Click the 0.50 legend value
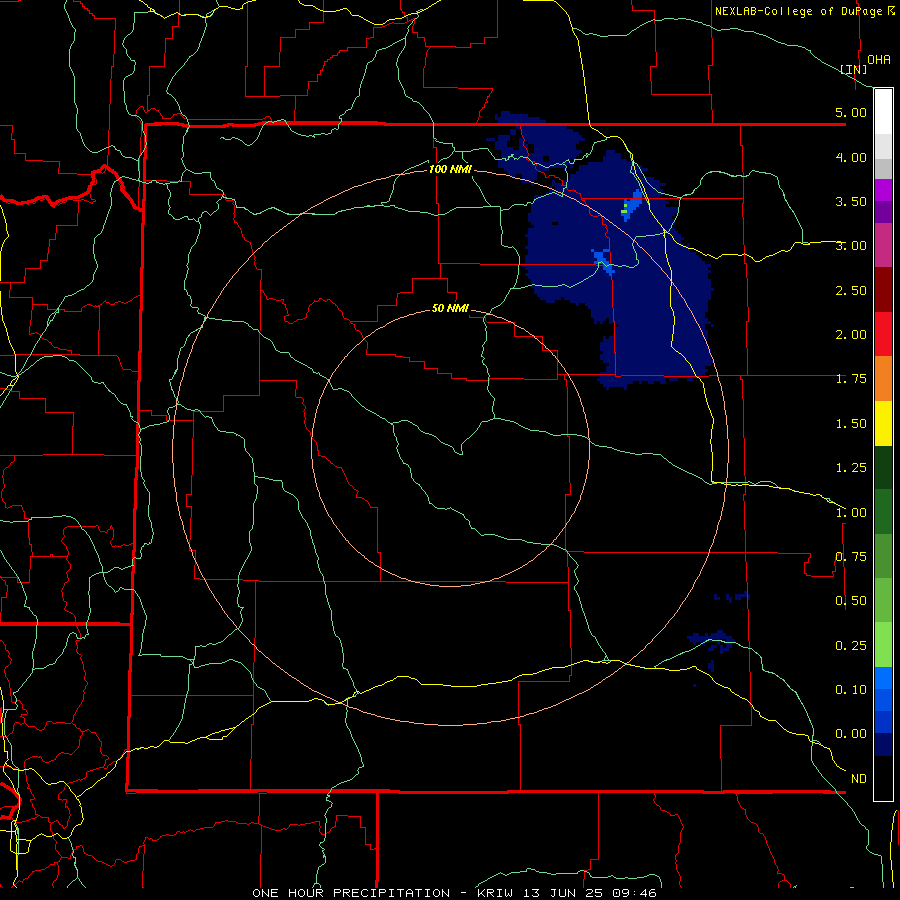 point(851,600)
